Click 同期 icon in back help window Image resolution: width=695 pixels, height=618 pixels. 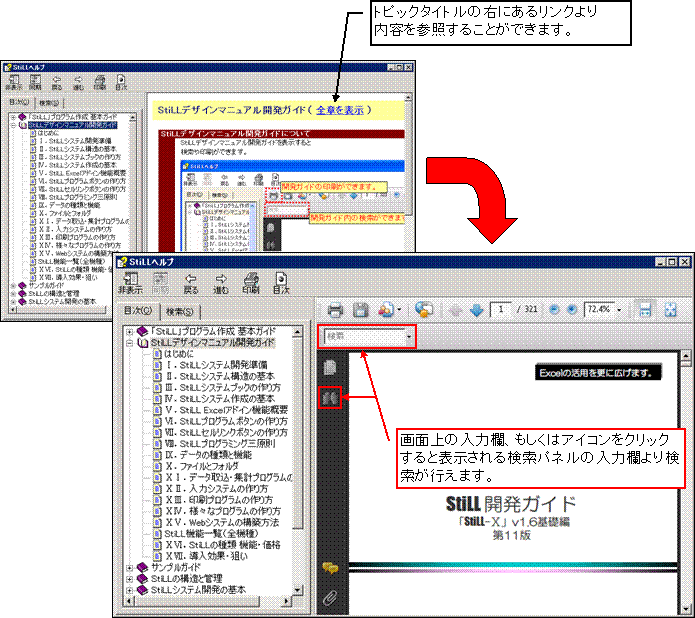(35, 83)
